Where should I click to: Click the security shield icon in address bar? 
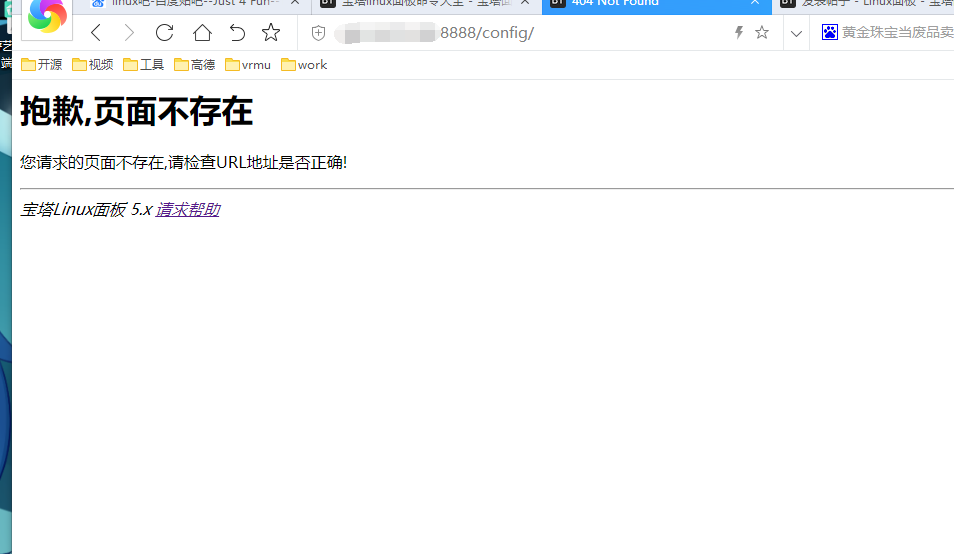tap(318, 33)
